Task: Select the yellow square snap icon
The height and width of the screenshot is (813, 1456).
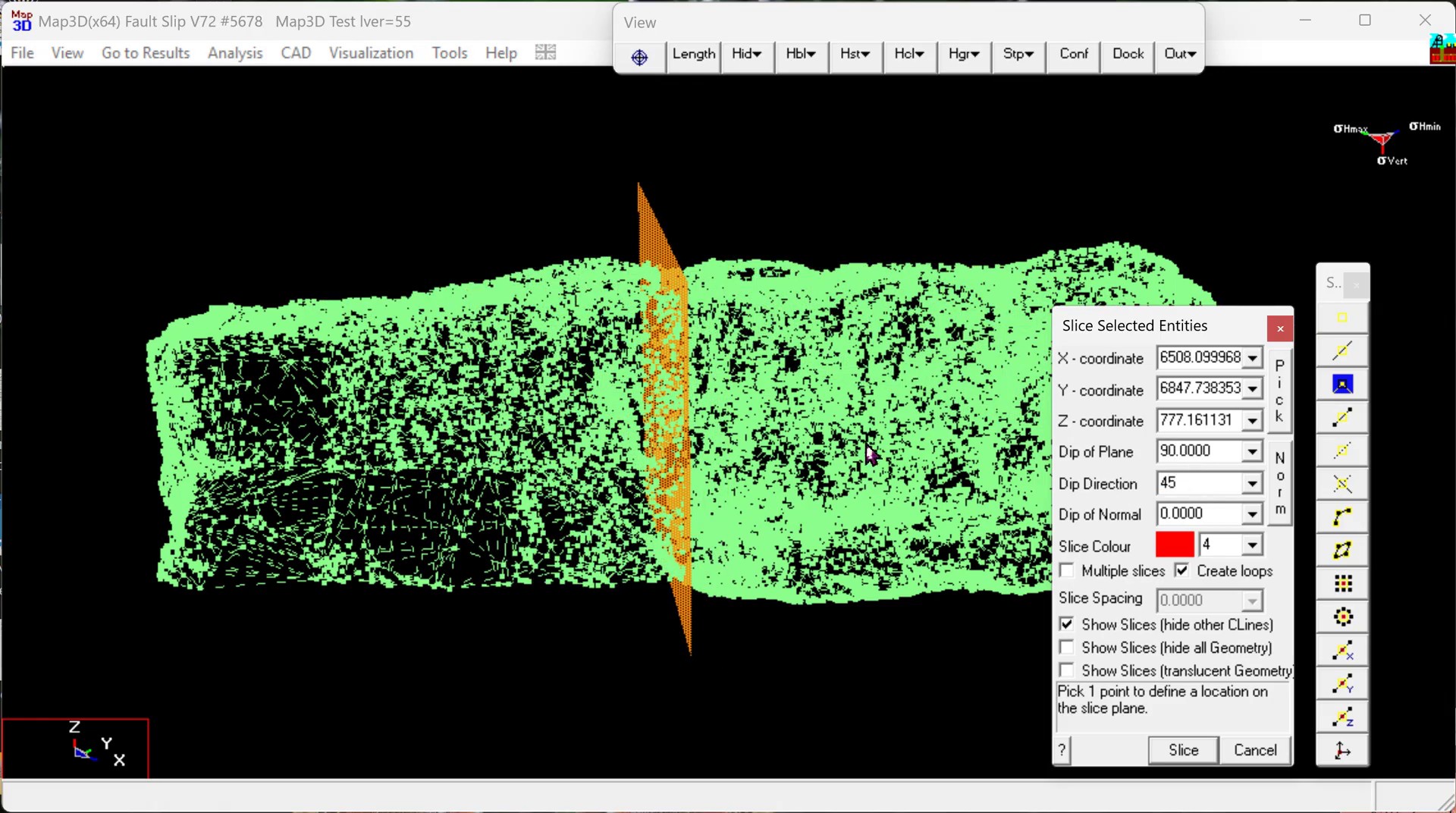Action: [1342, 318]
